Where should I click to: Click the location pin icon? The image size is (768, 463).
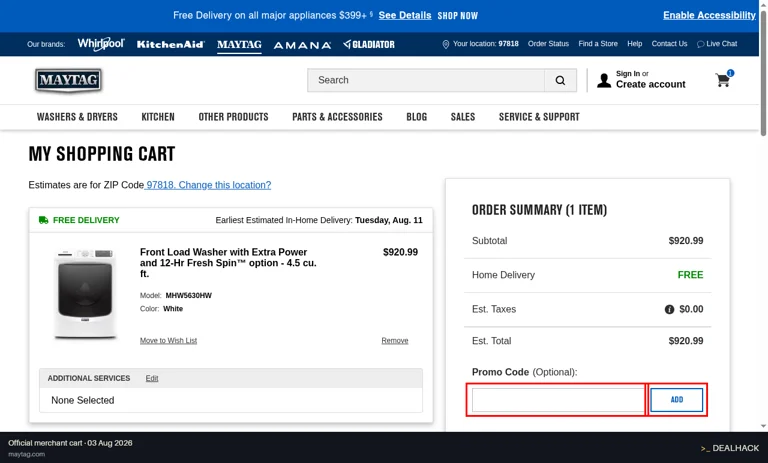(x=446, y=44)
